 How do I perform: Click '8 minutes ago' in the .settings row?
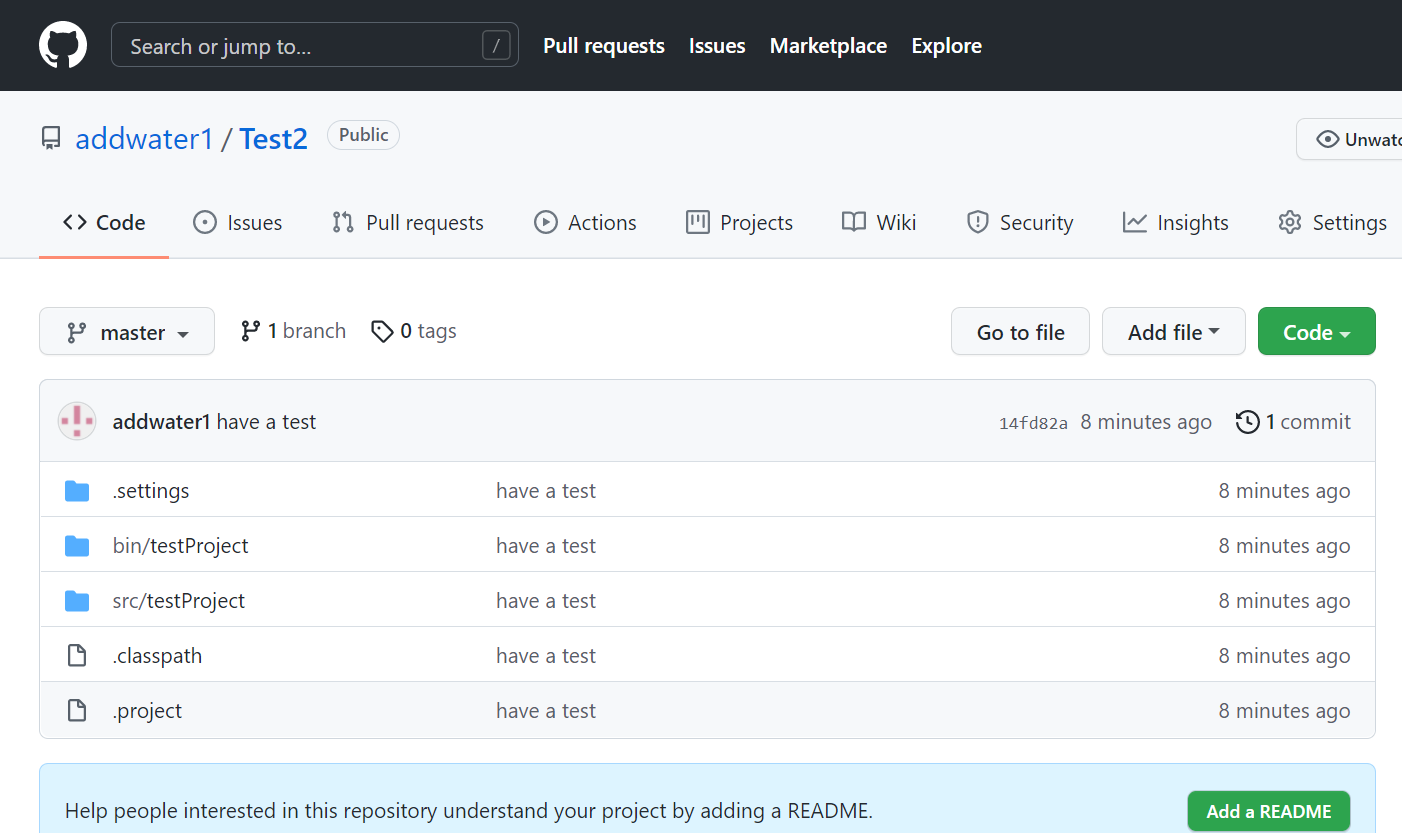pyautogui.click(x=1284, y=491)
